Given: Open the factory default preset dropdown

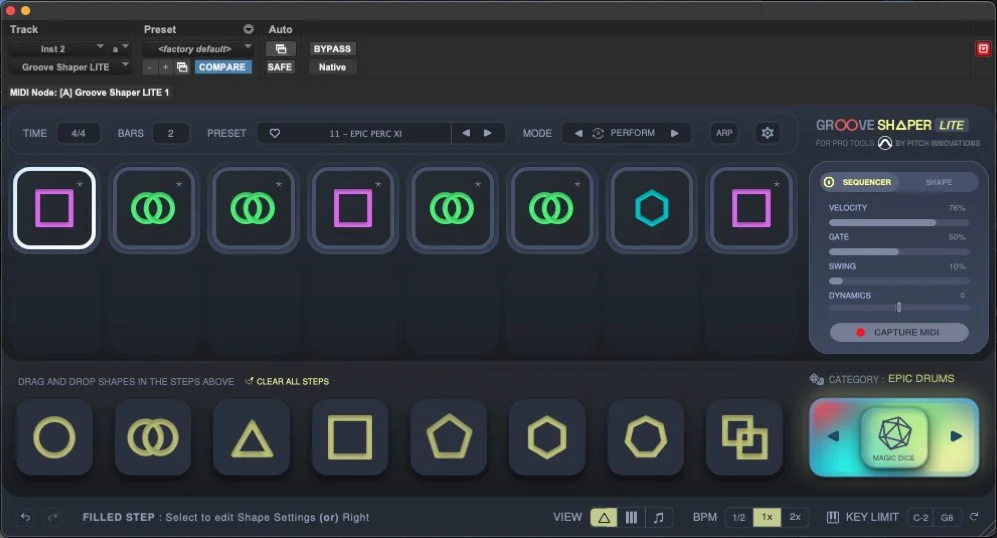Looking at the screenshot, I should point(197,49).
